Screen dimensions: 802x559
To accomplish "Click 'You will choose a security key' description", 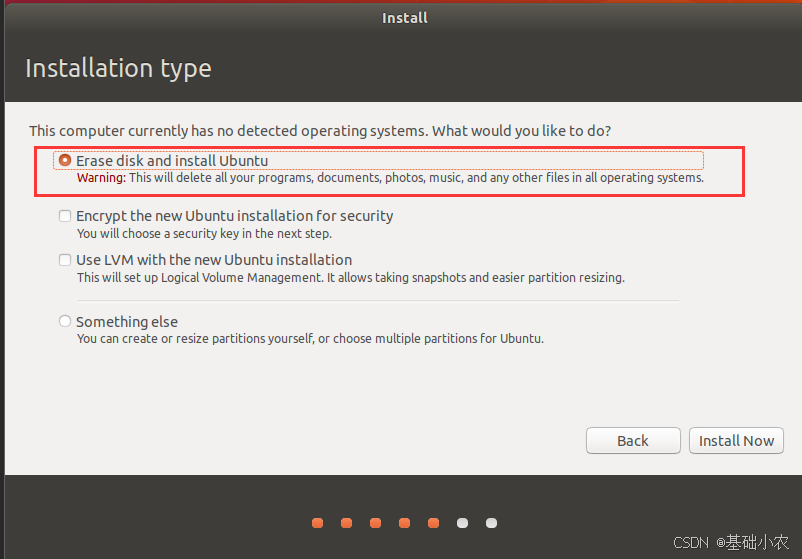I will (204, 234).
